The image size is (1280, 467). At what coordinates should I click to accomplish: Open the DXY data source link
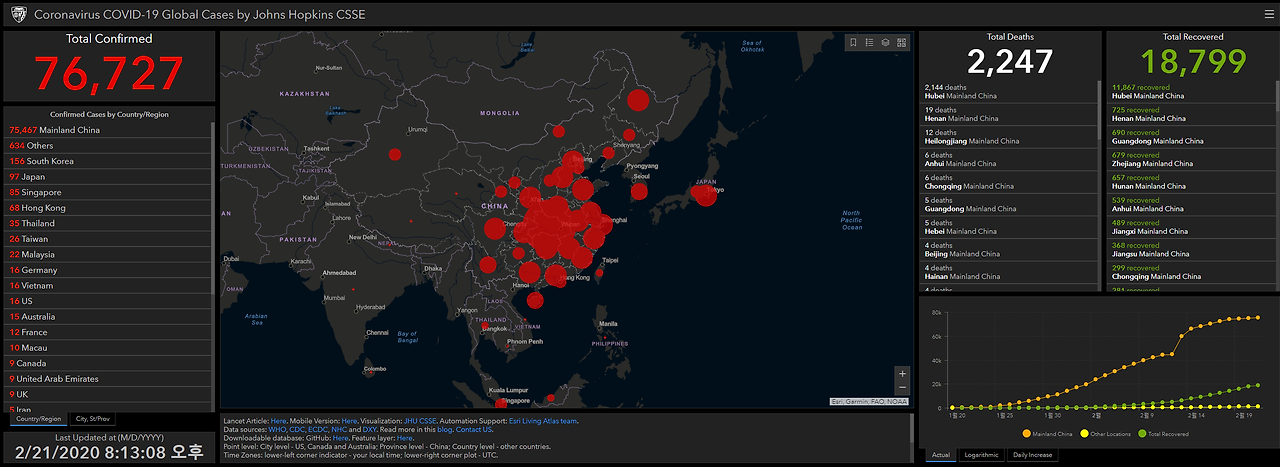point(370,429)
